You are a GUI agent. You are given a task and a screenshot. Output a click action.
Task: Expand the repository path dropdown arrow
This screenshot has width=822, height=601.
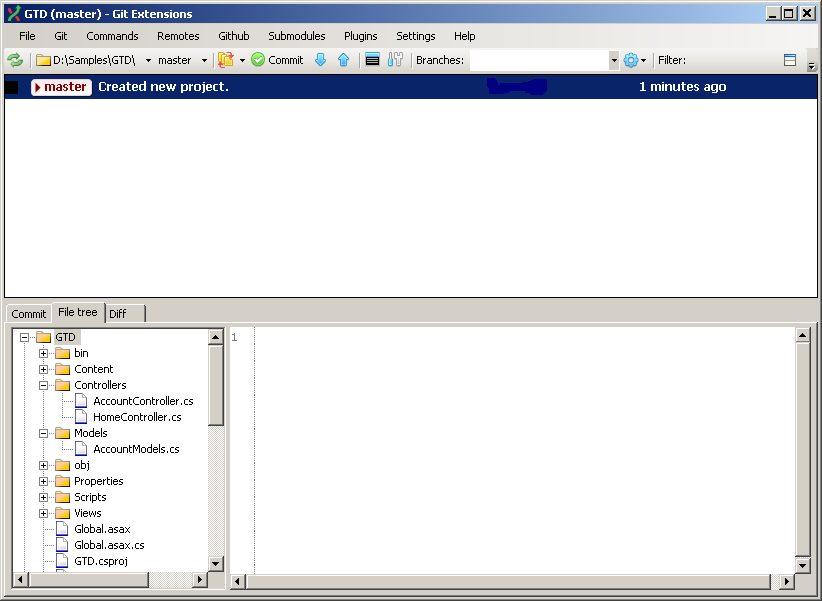pyautogui.click(x=148, y=60)
